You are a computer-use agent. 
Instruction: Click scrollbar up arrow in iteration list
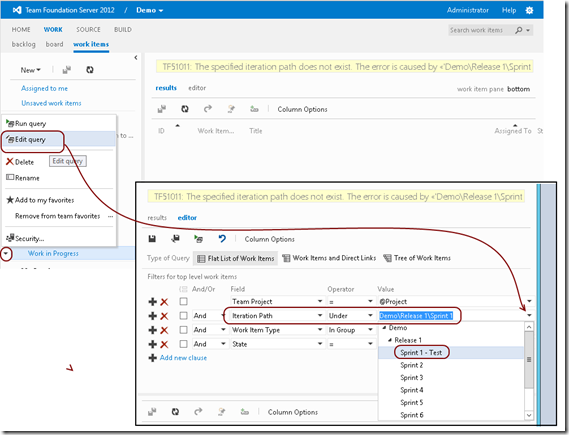point(529,327)
